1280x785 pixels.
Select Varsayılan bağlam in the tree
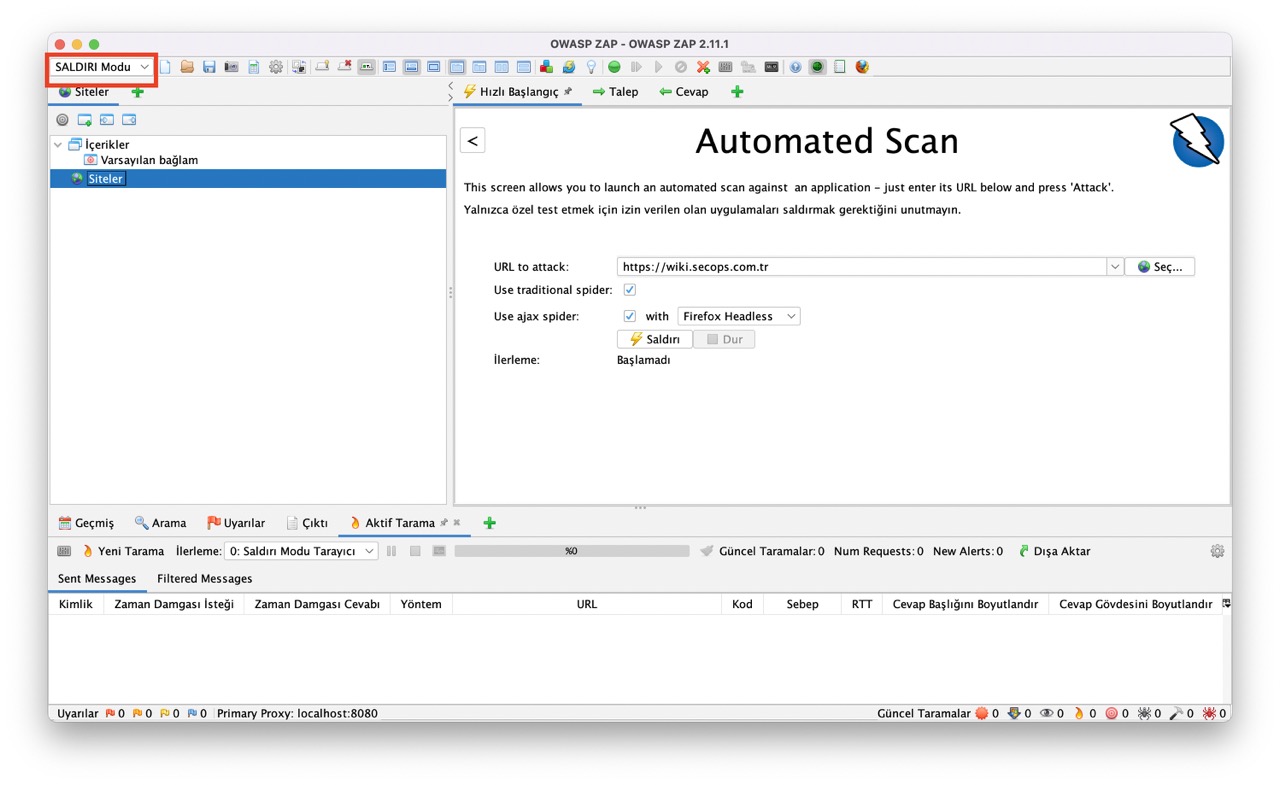[149, 160]
